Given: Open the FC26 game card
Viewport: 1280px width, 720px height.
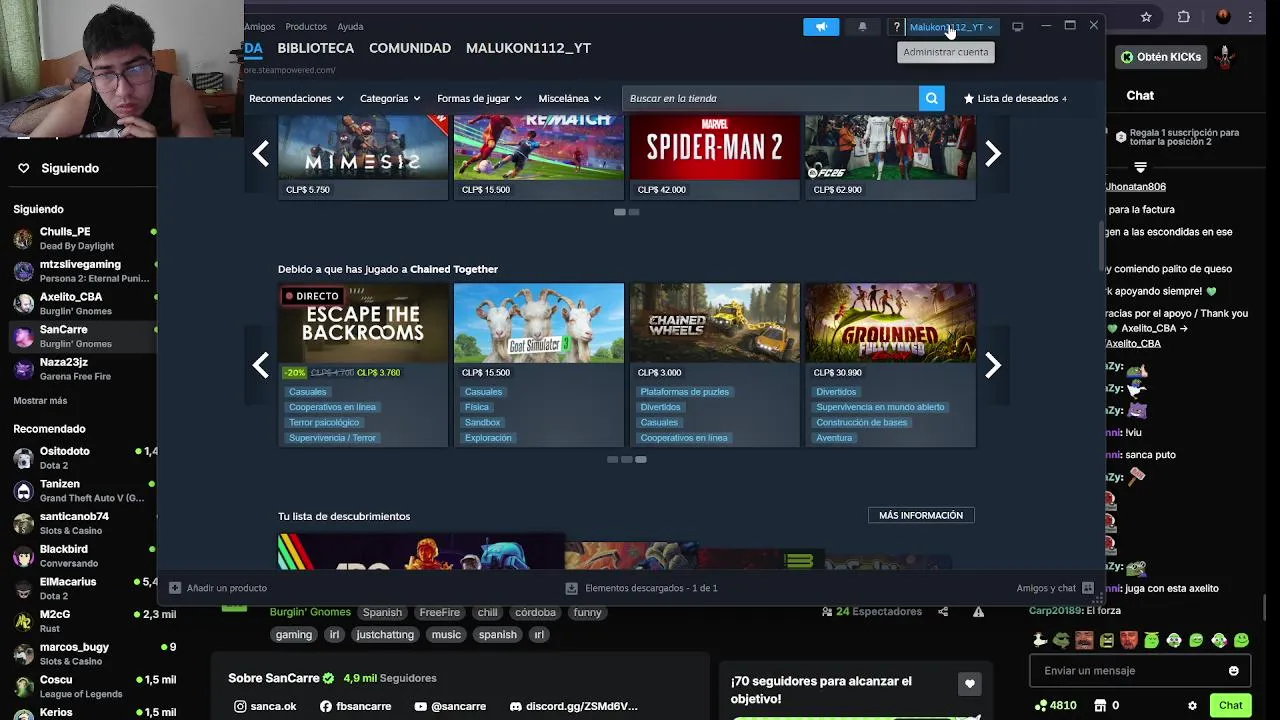Looking at the screenshot, I should 890,157.
